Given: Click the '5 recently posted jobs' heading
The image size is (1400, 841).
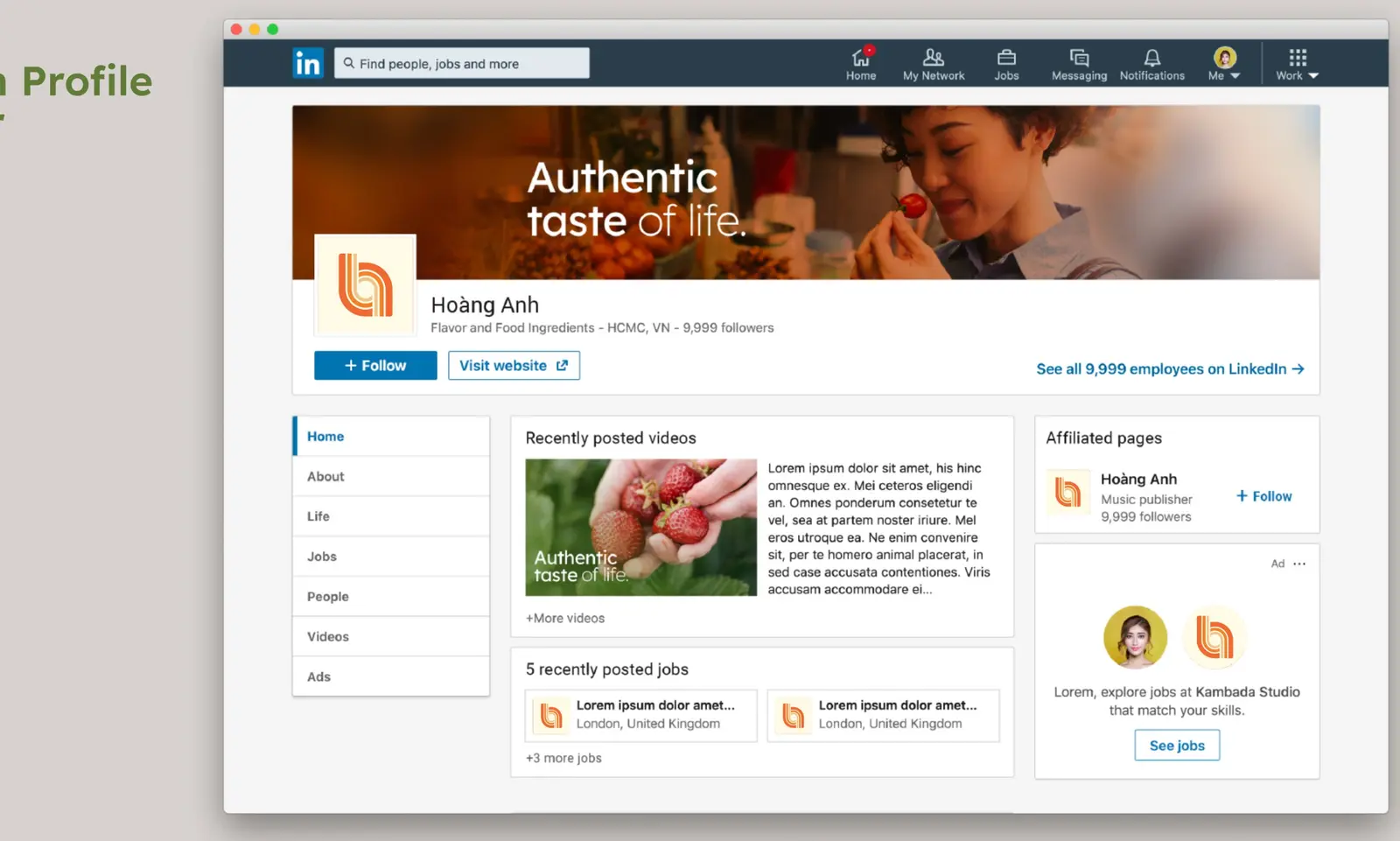Looking at the screenshot, I should tap(607, 669).
